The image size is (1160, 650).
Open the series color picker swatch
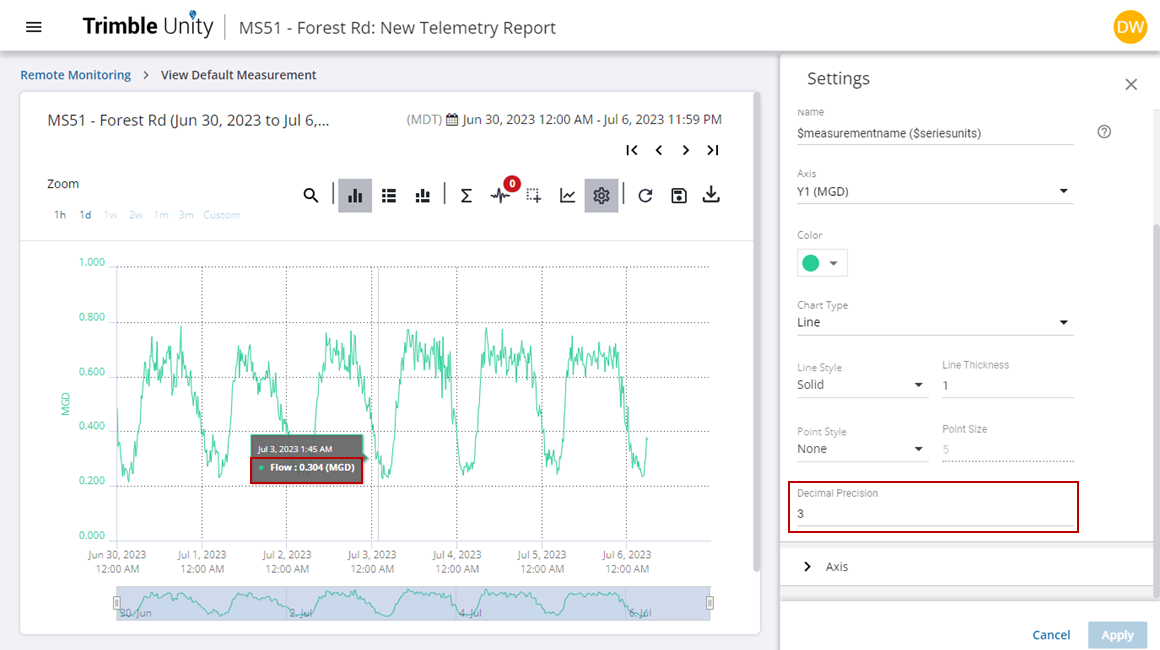click(x=822, y=263)
